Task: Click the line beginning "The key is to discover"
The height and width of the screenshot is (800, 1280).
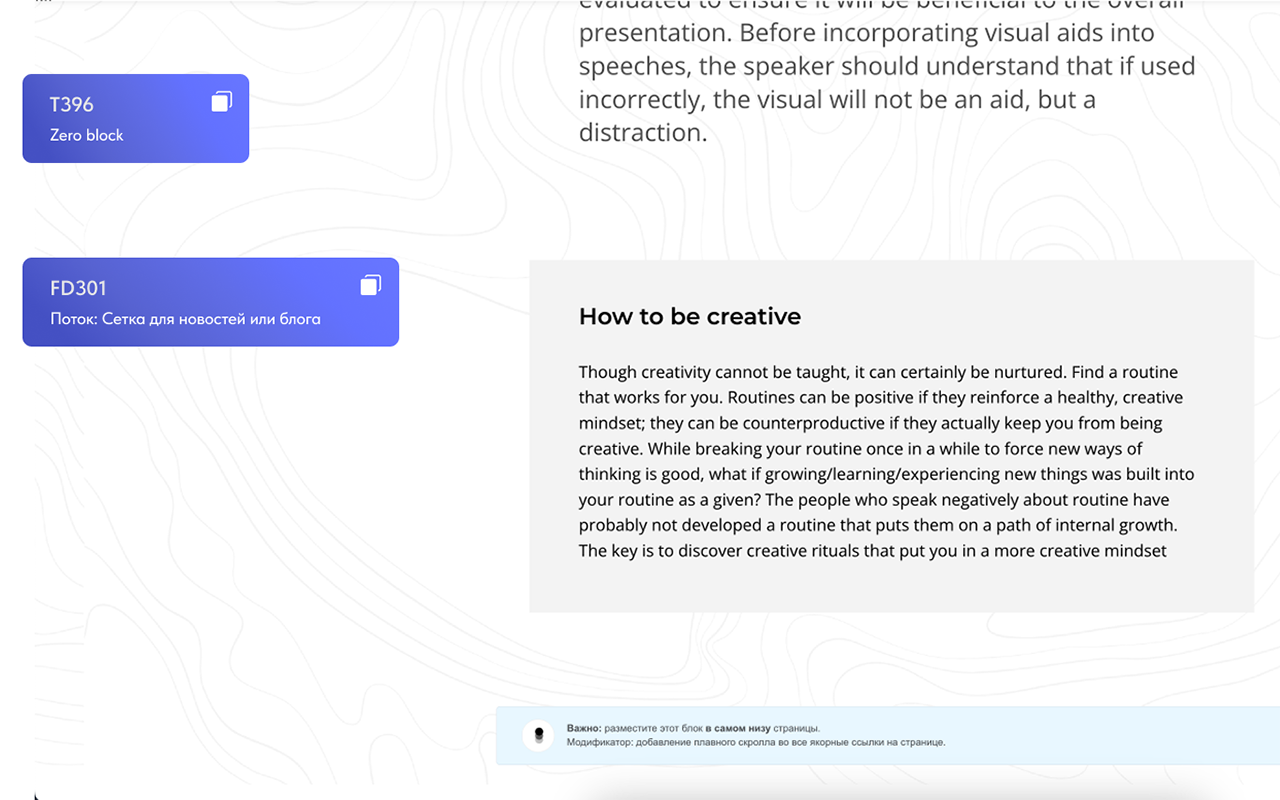Action: tap(872, 550)
